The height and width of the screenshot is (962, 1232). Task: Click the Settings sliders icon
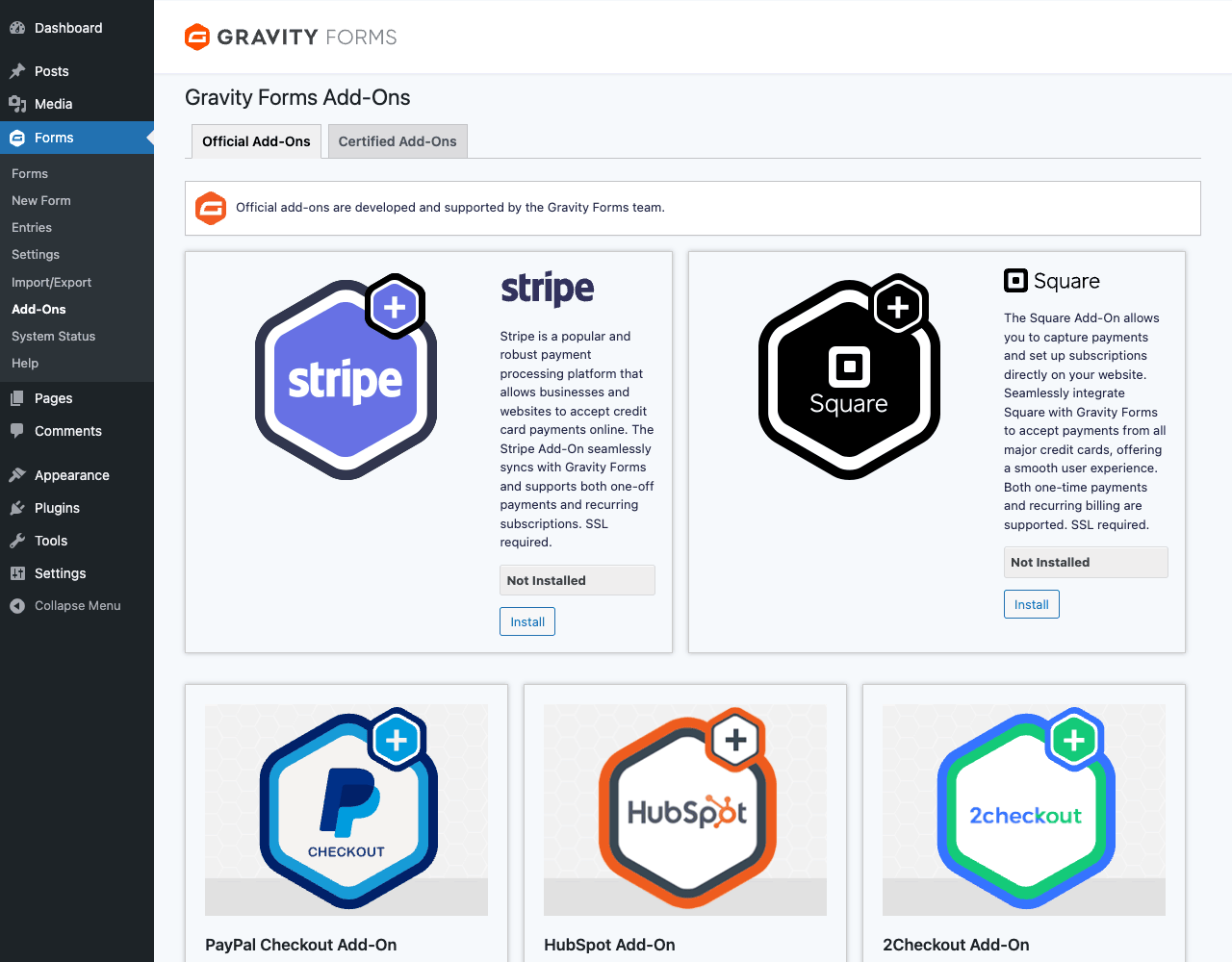(x=17, y=573)
